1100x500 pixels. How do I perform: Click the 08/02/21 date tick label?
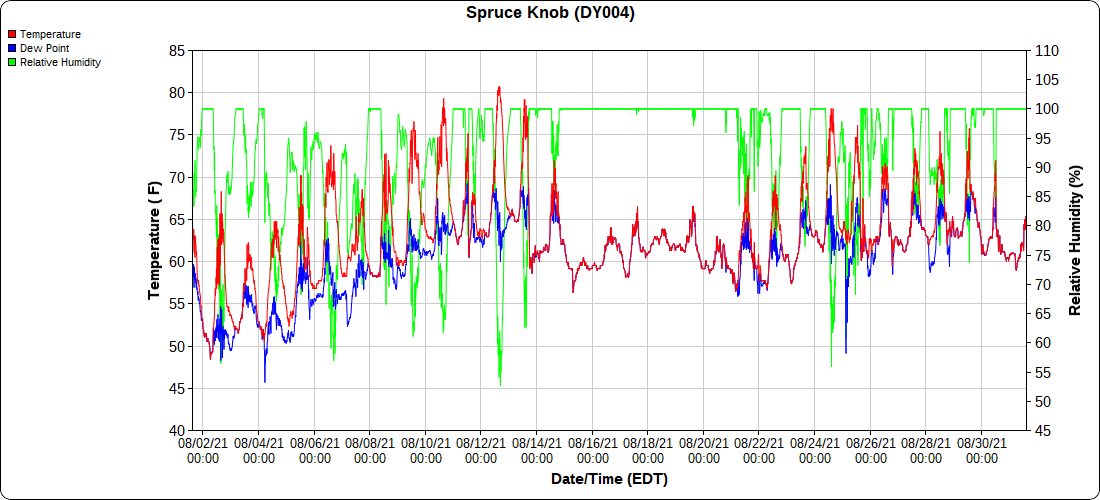(x=203, y=443)
